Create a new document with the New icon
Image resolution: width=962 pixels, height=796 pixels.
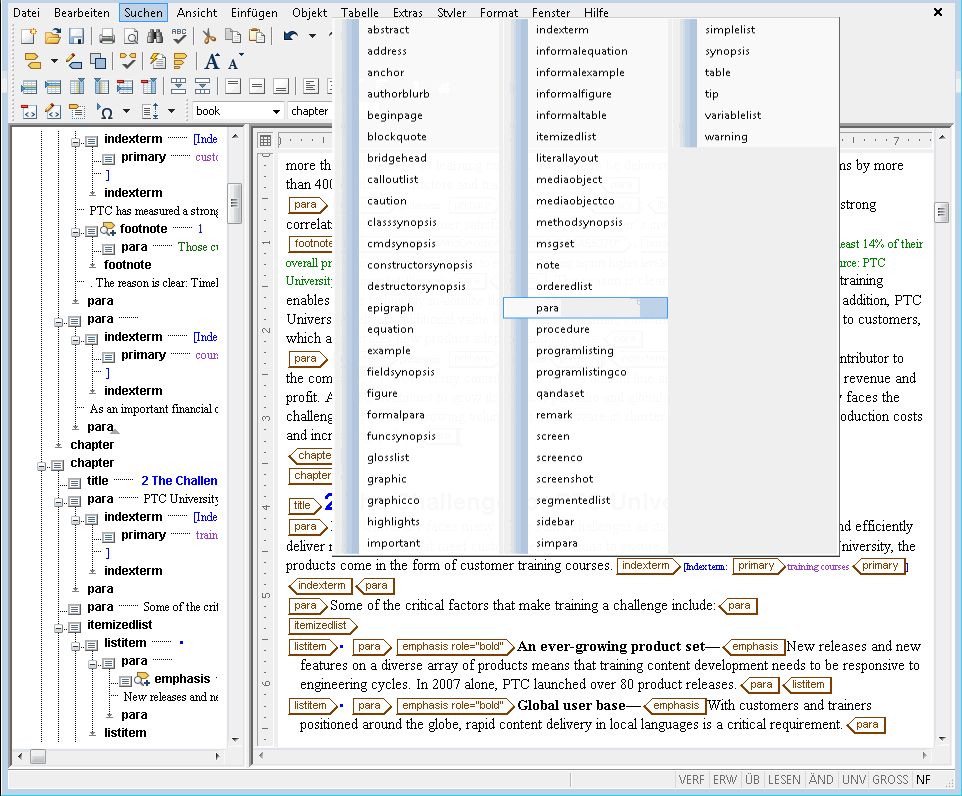pos(29,36)
